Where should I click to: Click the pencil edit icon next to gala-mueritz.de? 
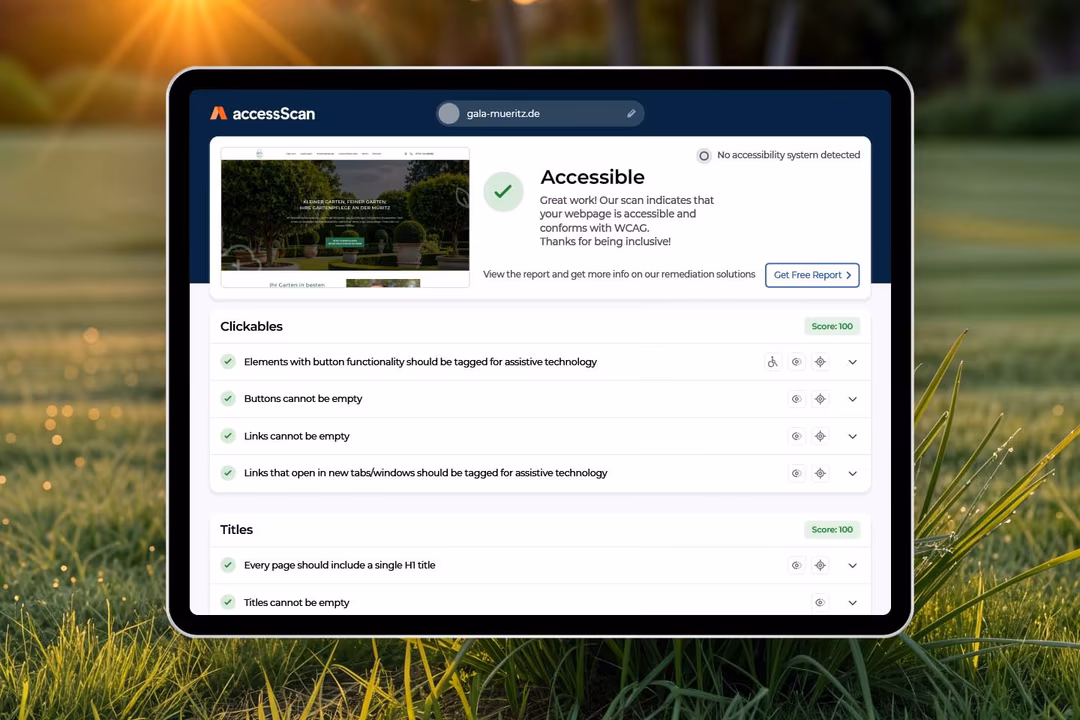pos(631,113)
